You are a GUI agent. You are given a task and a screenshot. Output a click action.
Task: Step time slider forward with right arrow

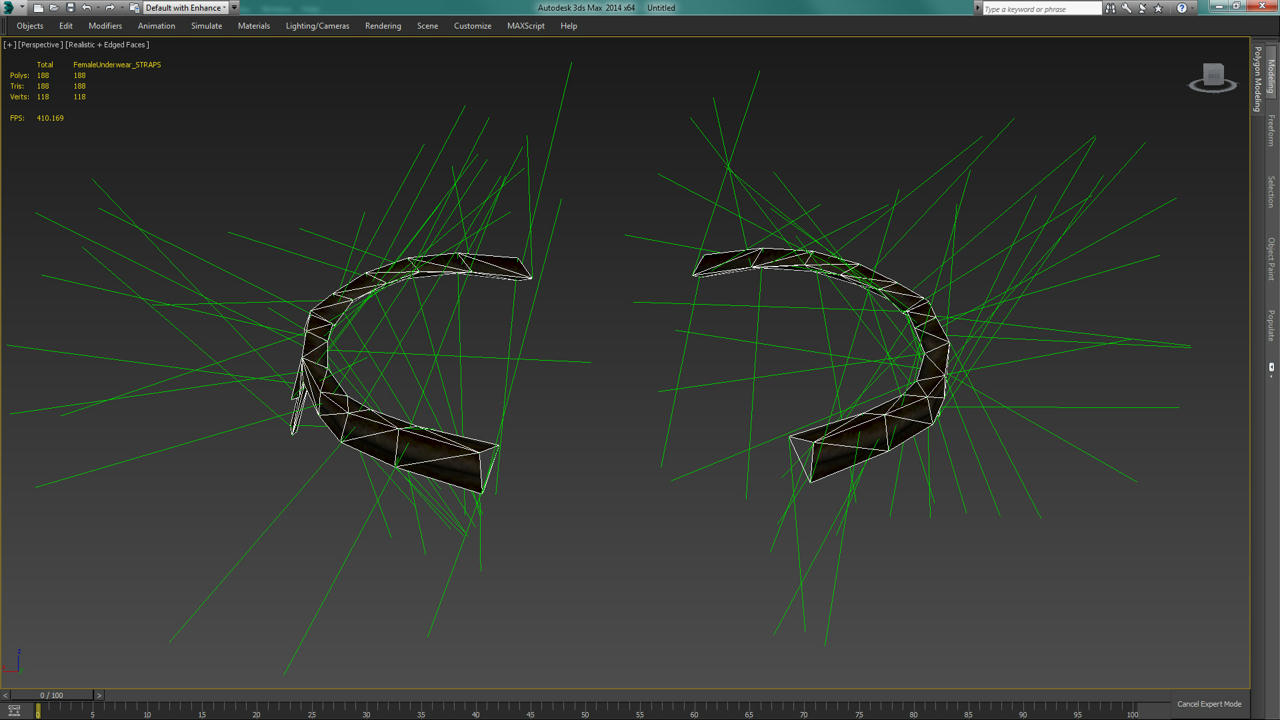(x=98, y=695)
